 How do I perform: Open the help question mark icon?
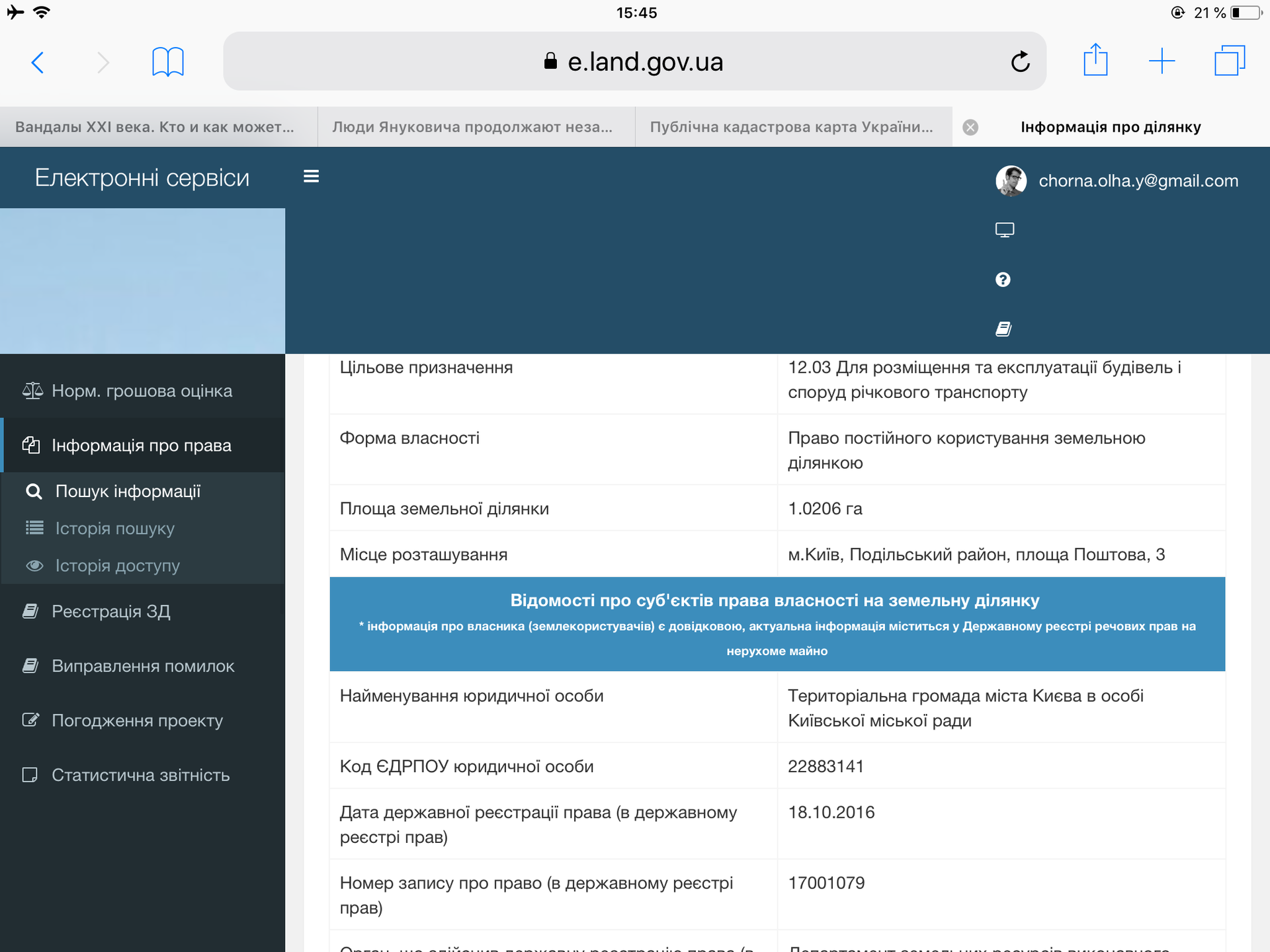[1003, 280]
